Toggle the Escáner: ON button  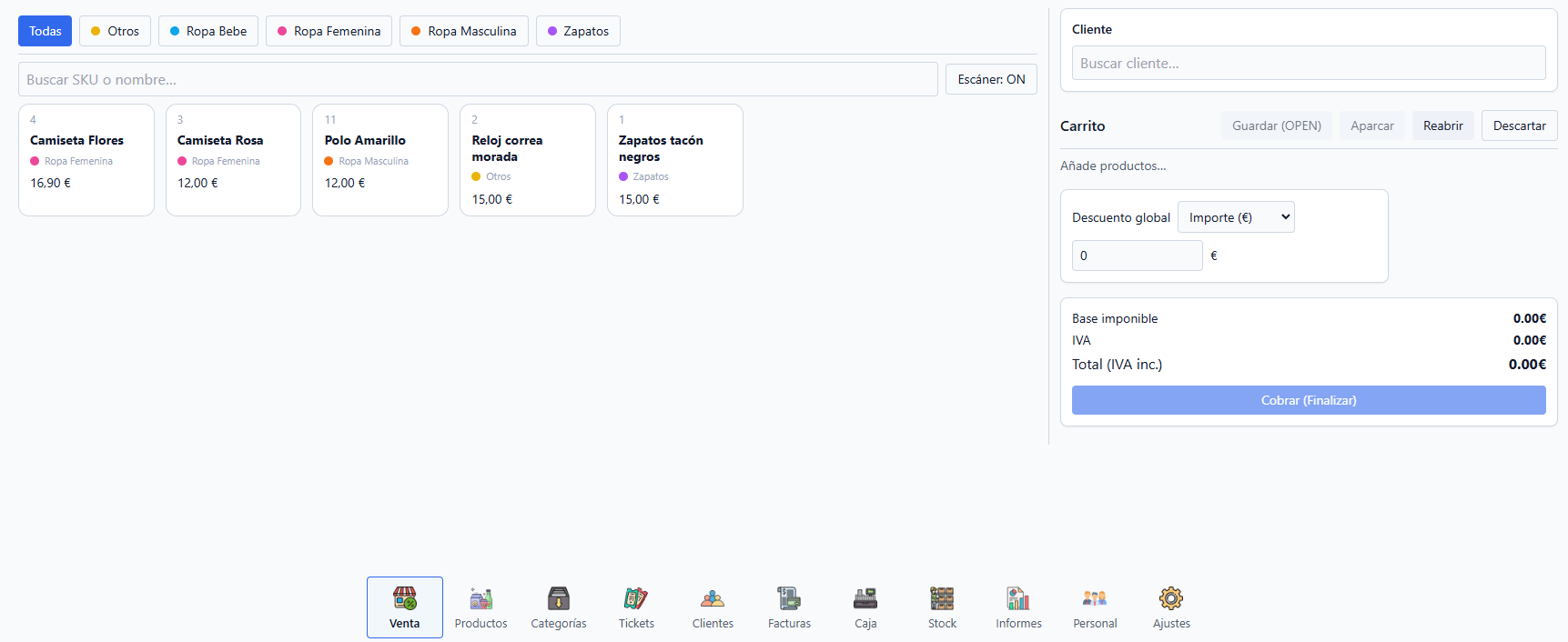coord(991,79)
